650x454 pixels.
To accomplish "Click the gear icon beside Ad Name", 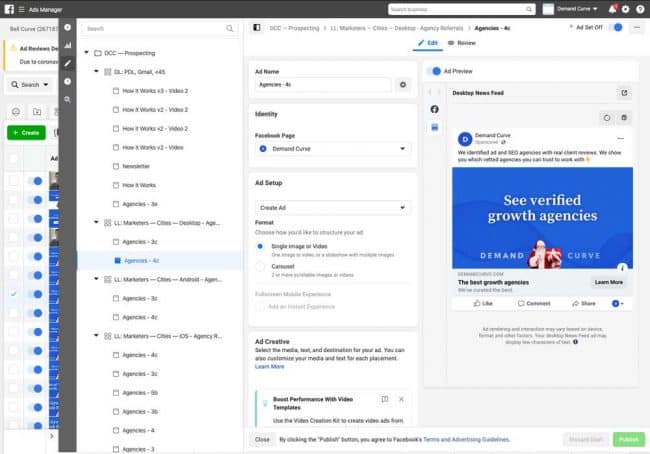I will (x=403, y=85).
